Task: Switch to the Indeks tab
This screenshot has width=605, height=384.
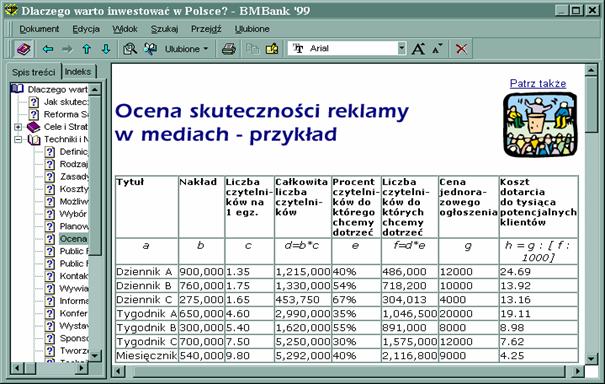Action: click(x=78, y=71)
